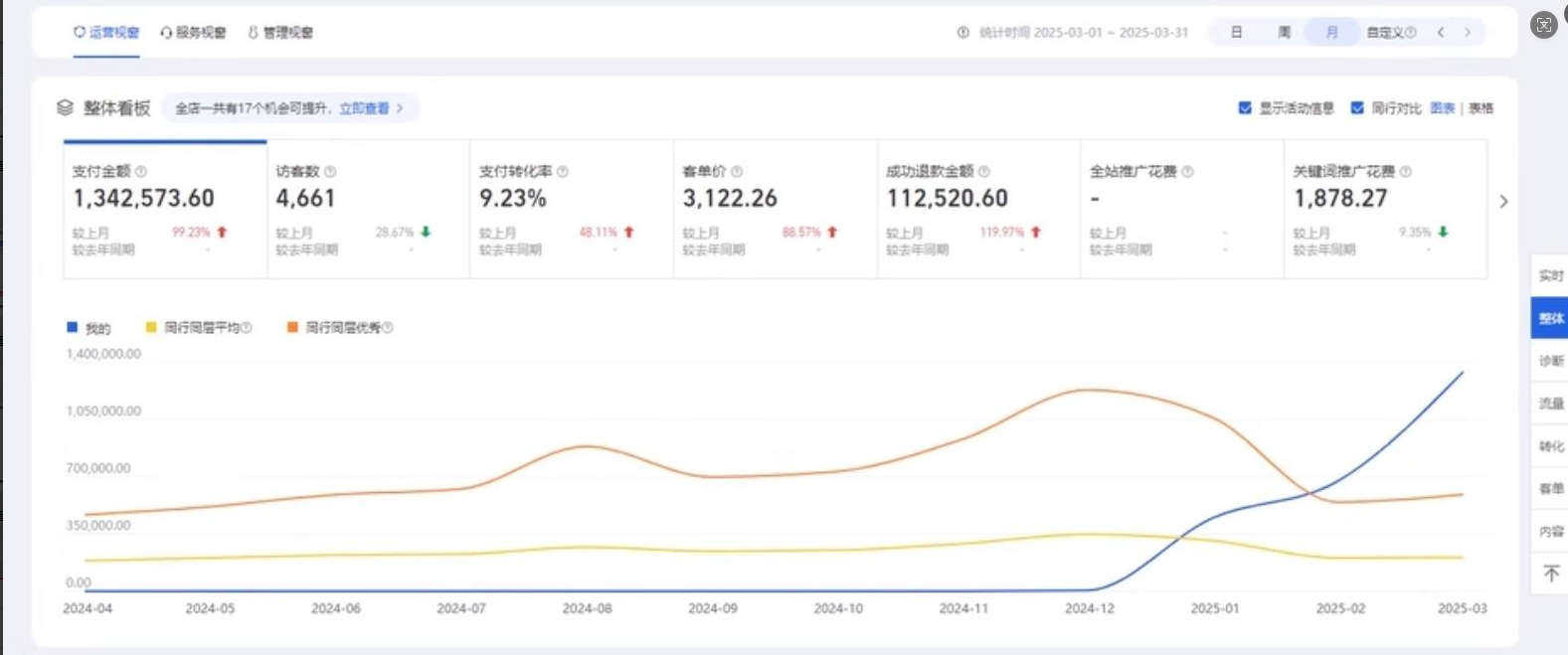Click help icon next to 支付金额
1568x655 pixels.
coord(141,172)
